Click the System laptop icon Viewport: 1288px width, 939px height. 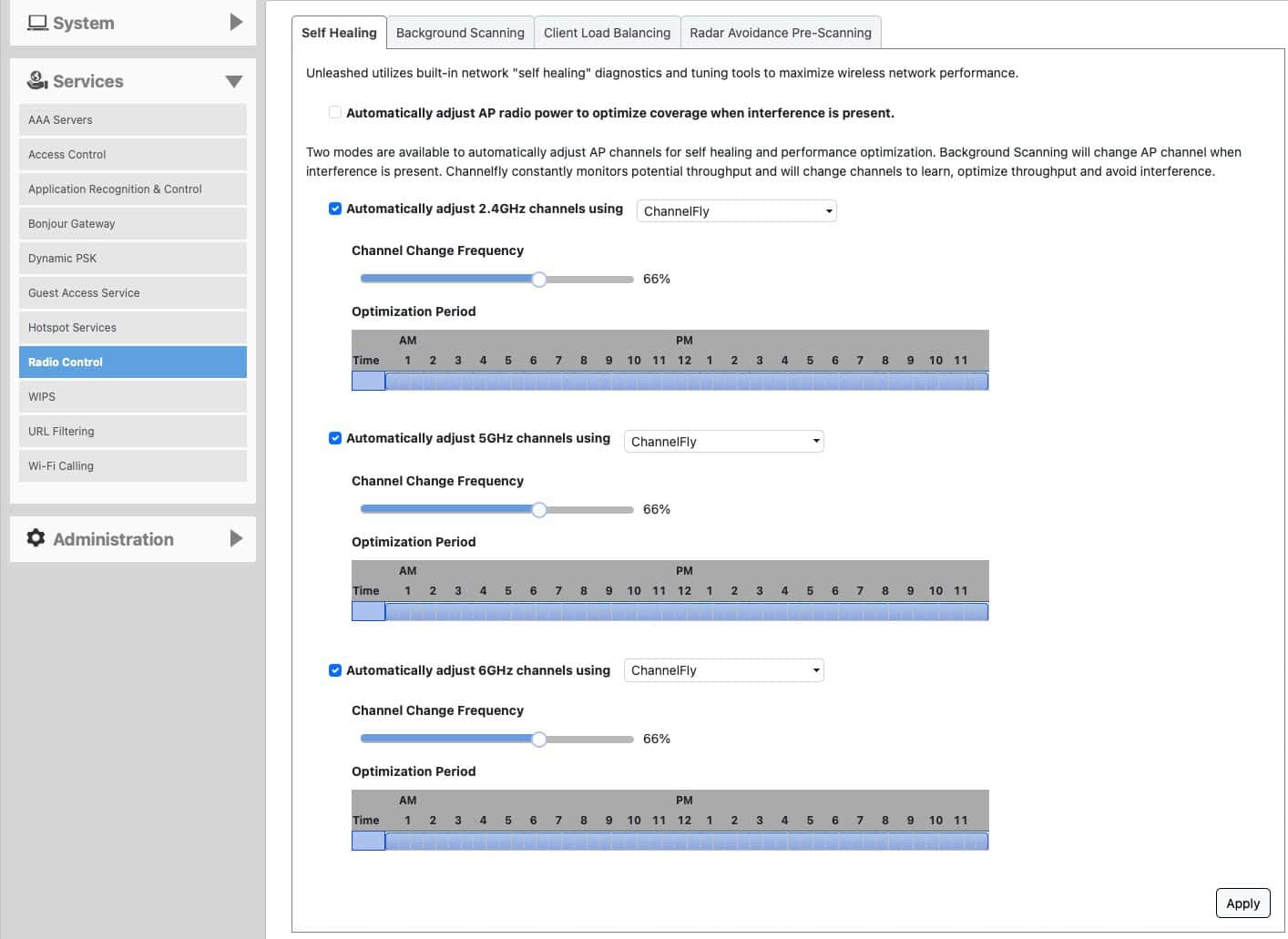37,23
